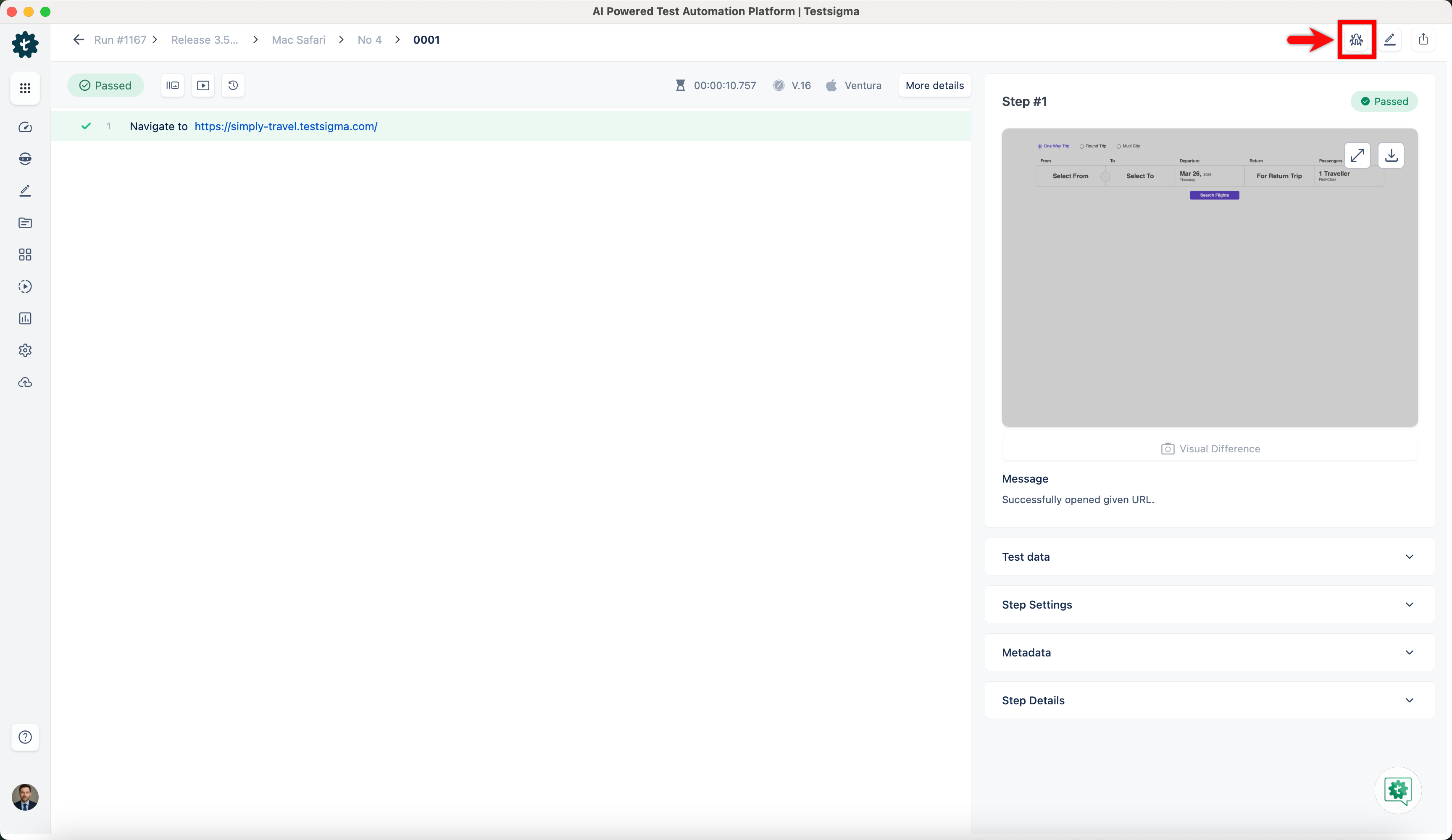The height and width of the screenshot is (840, 1452).
Task: Open the screenshots view icon
Action: click(x=172, y=85)
